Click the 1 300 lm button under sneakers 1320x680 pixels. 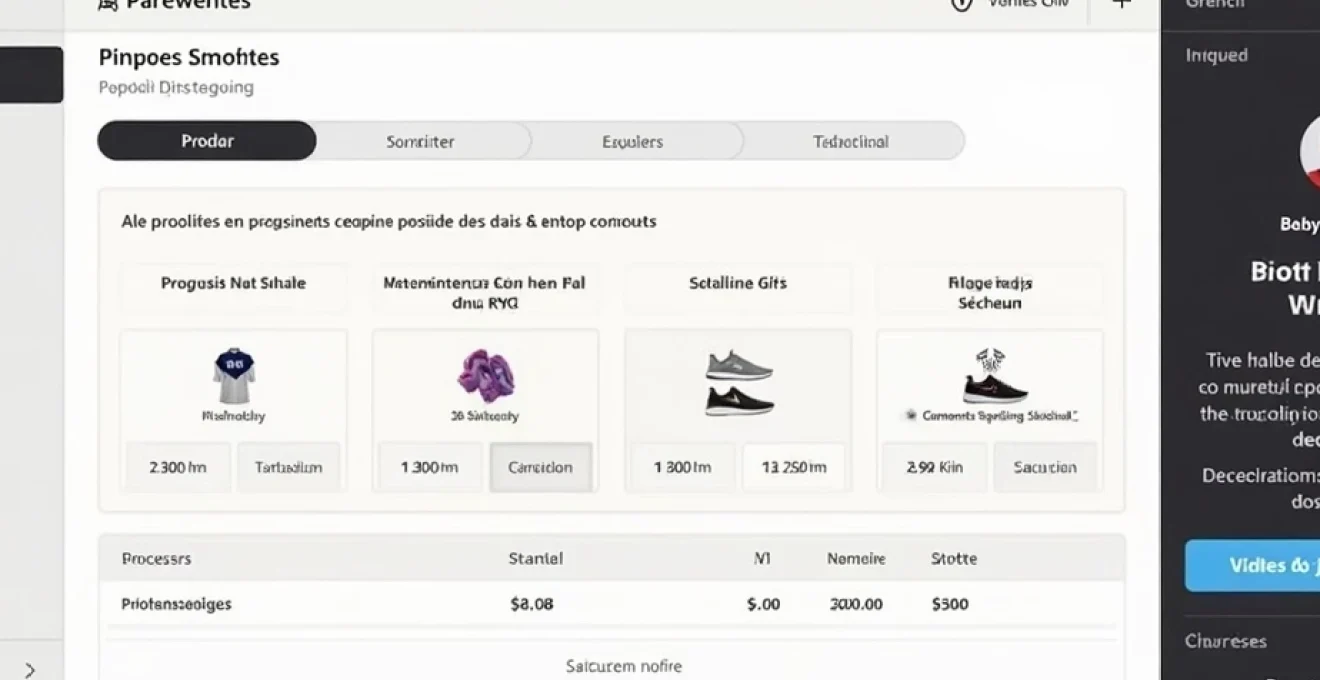click(683, 467)
